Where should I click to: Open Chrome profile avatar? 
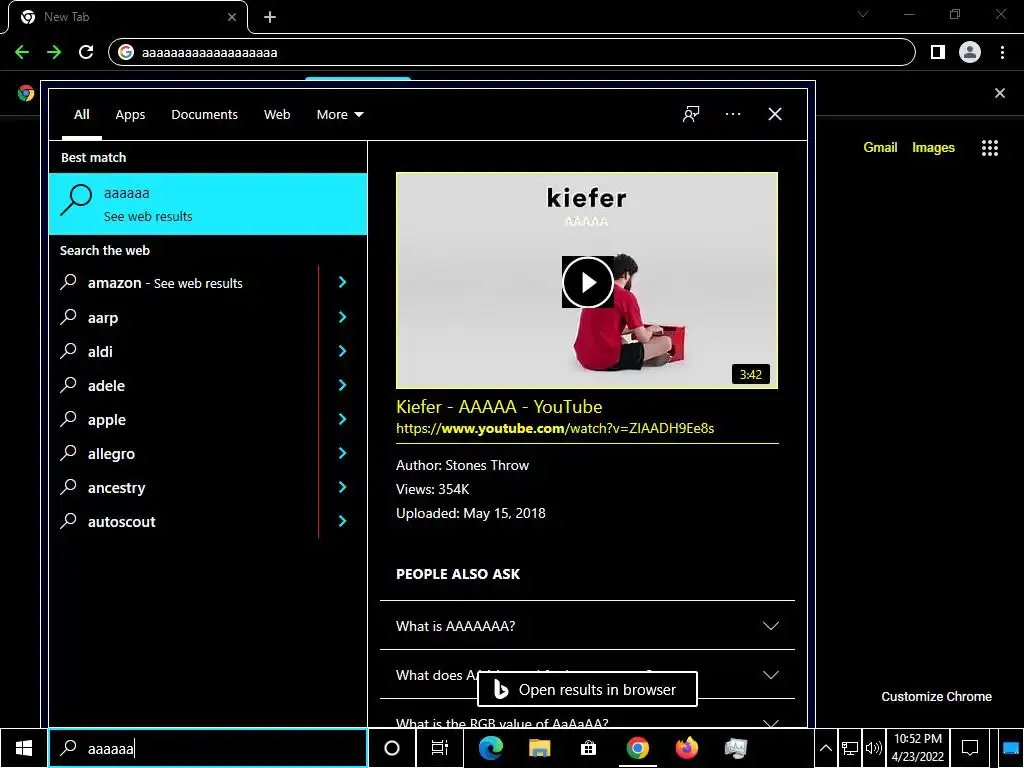[970, 52]
